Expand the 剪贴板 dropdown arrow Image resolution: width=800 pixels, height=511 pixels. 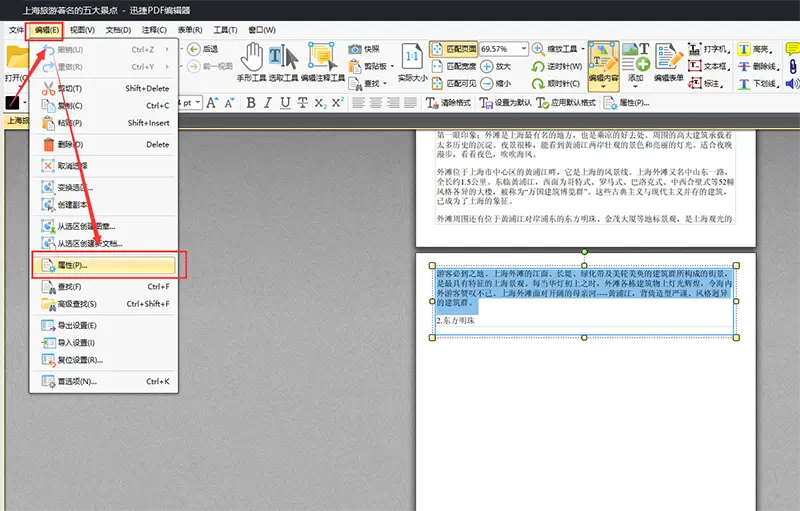tap(392, 66)
